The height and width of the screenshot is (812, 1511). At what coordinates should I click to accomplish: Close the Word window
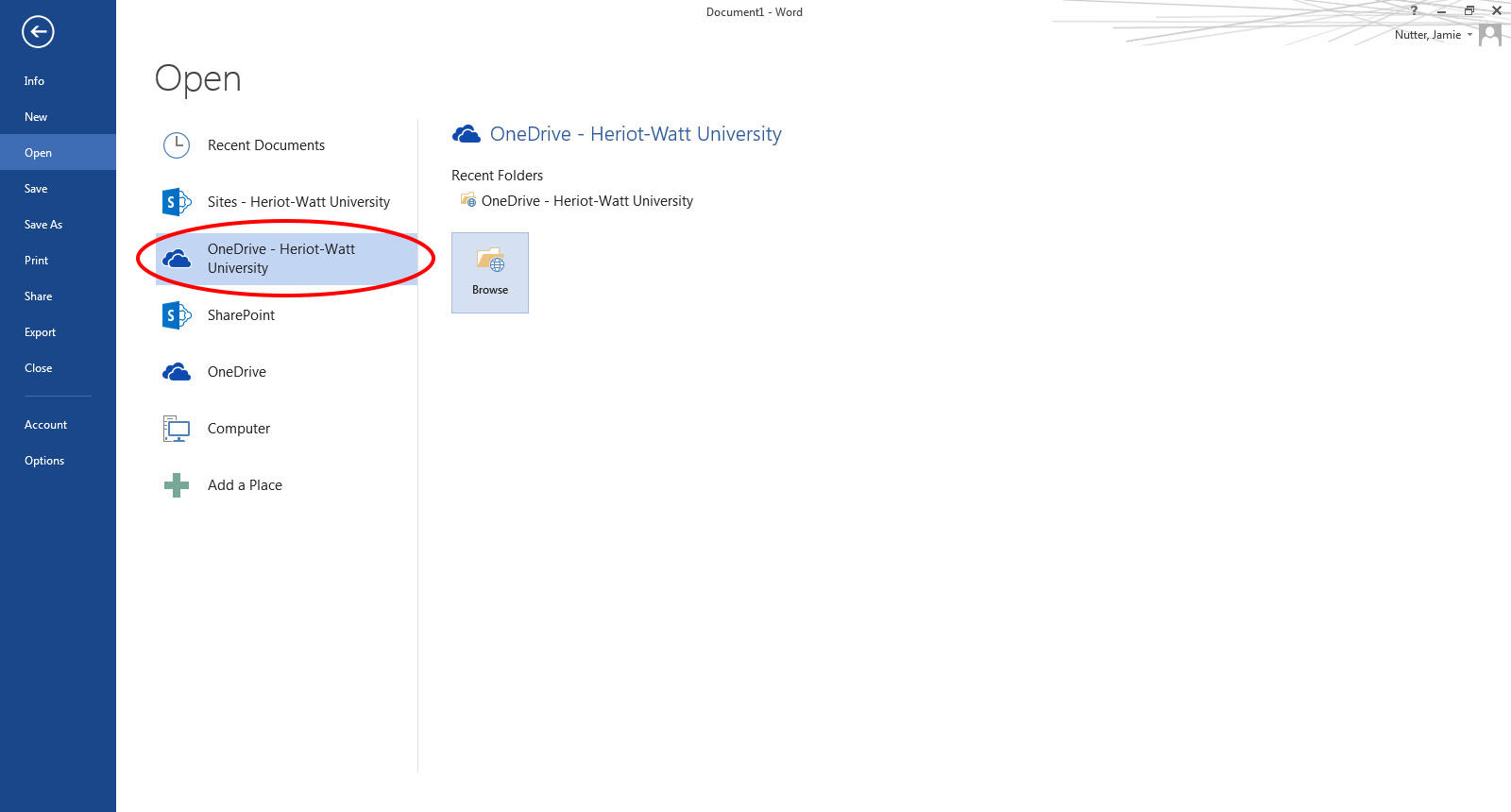(1496, 11)
